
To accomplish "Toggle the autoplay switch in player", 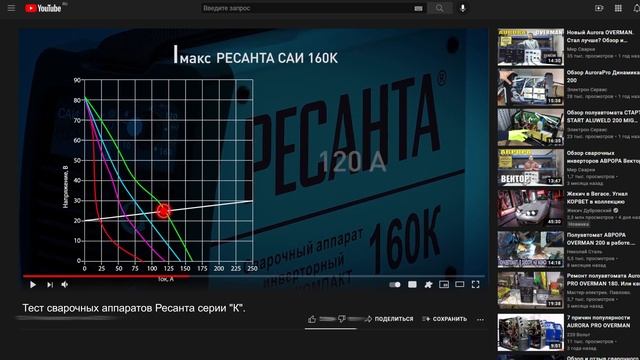I will (395, 284).
